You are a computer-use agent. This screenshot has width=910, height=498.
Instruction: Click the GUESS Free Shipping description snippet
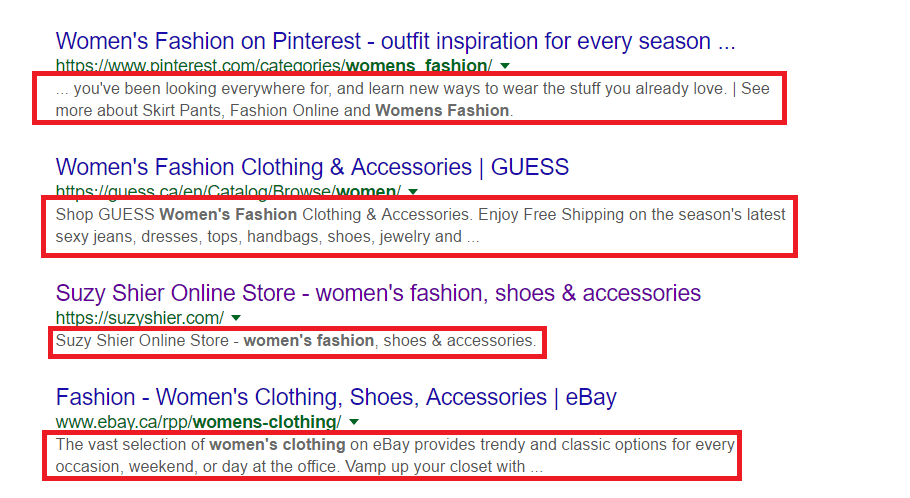pos(420,226)
